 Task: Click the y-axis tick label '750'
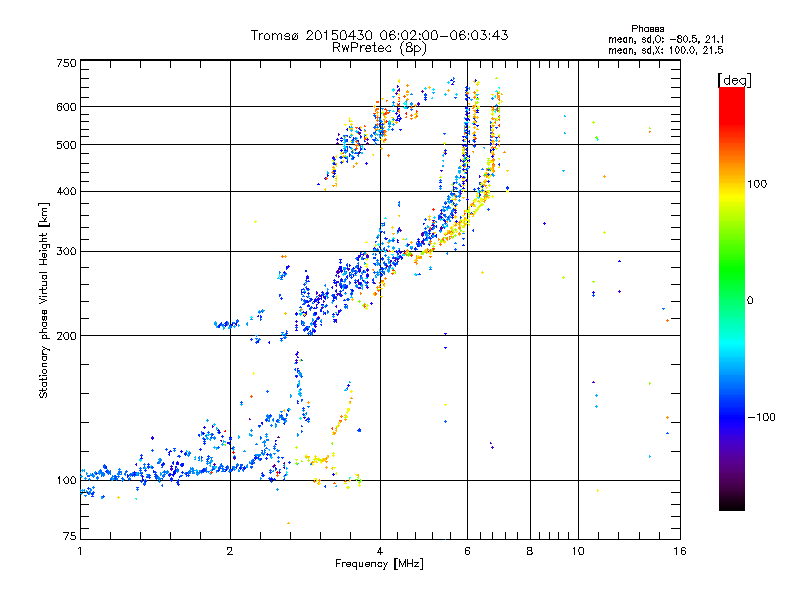(66, 63)
